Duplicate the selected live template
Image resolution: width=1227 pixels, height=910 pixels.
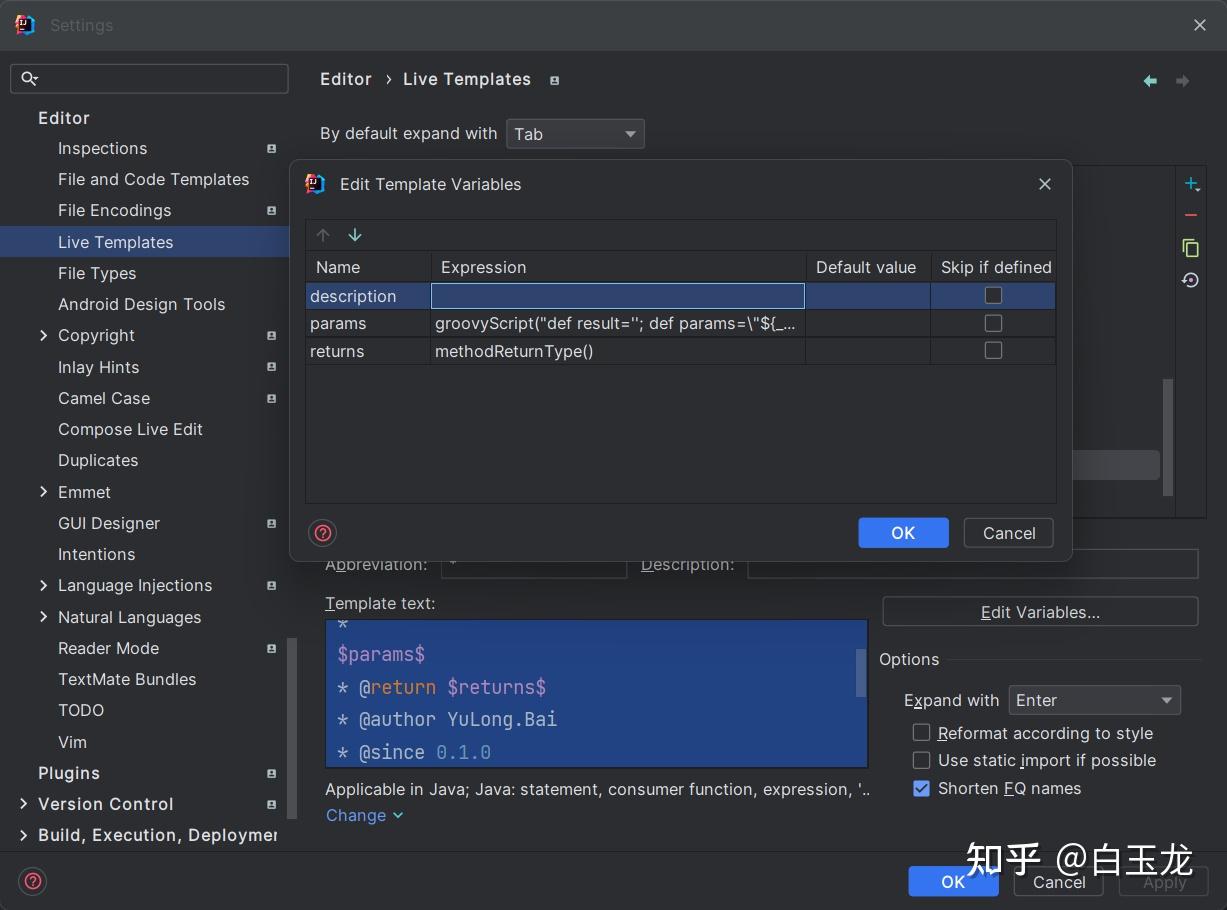point(1191,246)
